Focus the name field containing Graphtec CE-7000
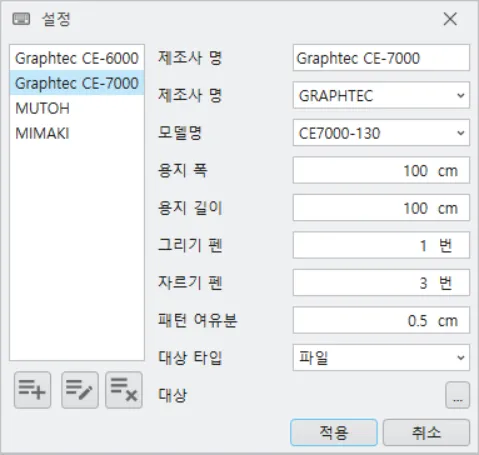The image size is (479, 455). (x=381, y=58)
